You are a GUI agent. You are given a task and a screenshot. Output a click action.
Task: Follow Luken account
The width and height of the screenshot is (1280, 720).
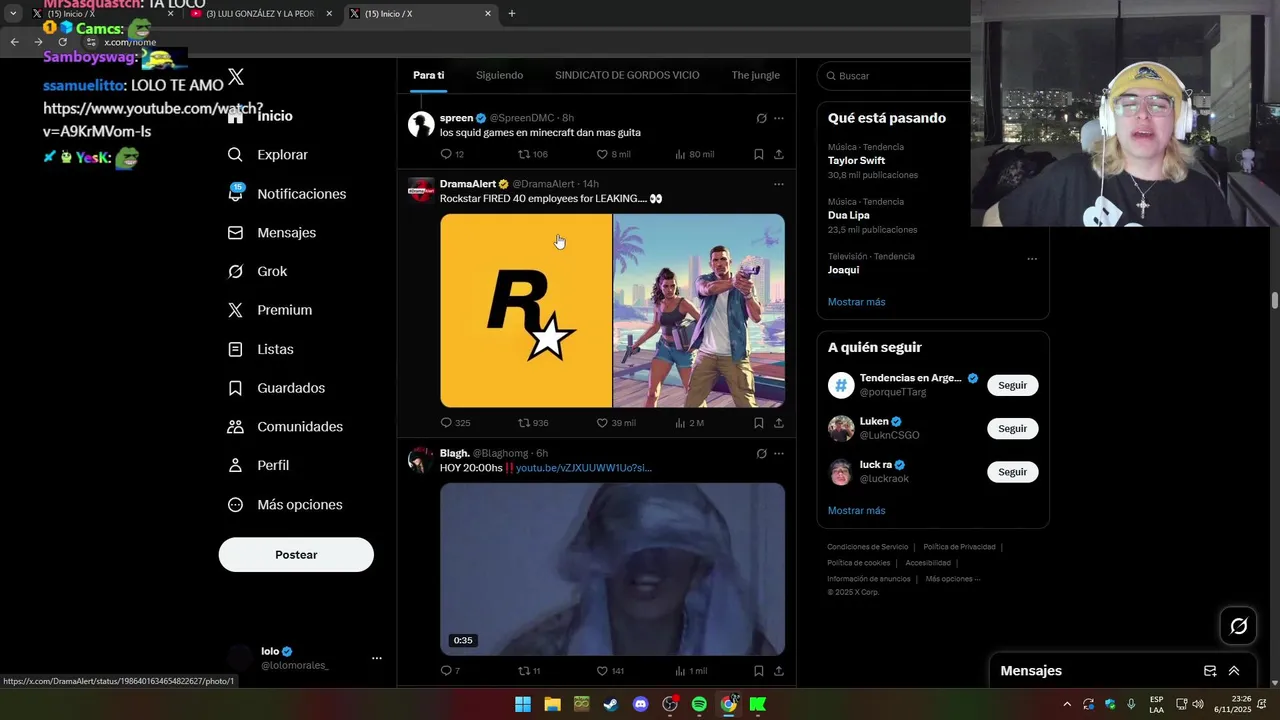pyautogui.click(x=1012, y=429)
